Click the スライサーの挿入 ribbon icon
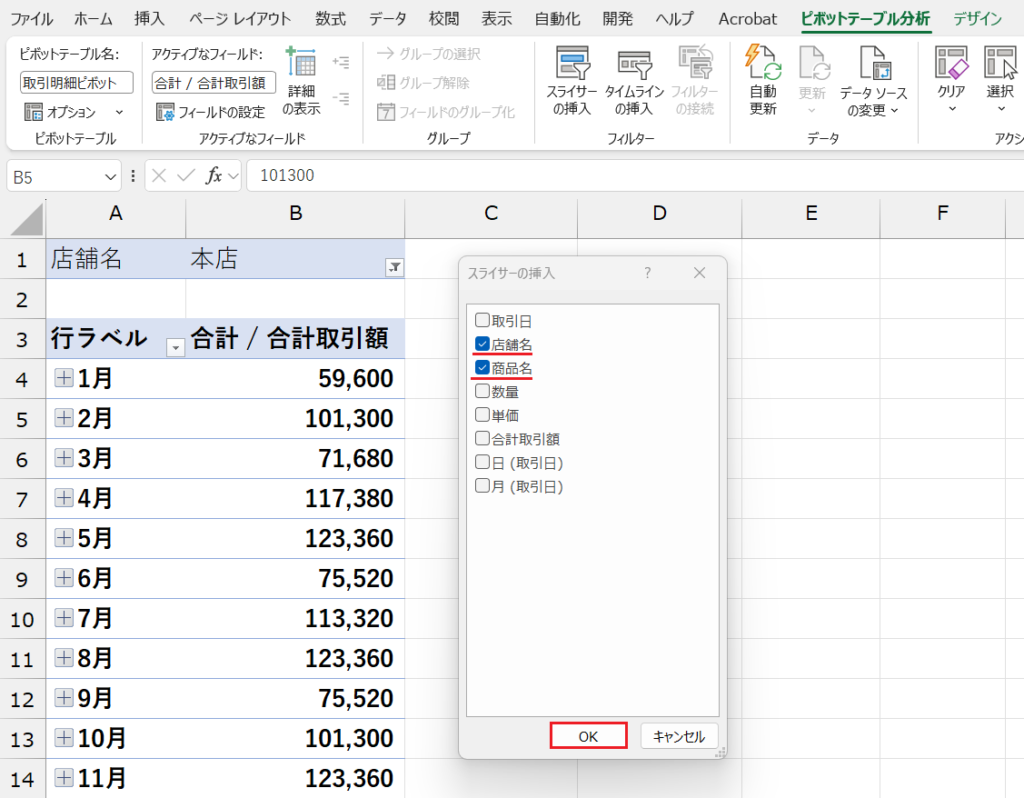1024x798 pixels. [x=571, y=66]
